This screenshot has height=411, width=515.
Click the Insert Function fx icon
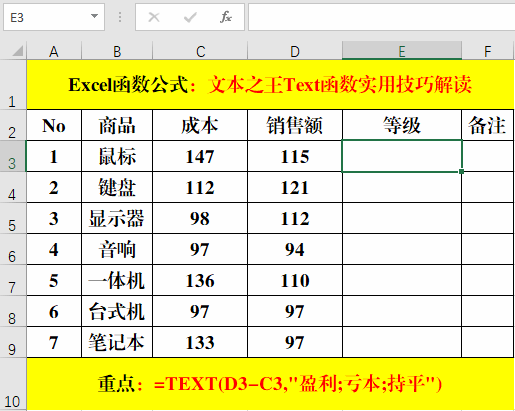tap(226, 17)
